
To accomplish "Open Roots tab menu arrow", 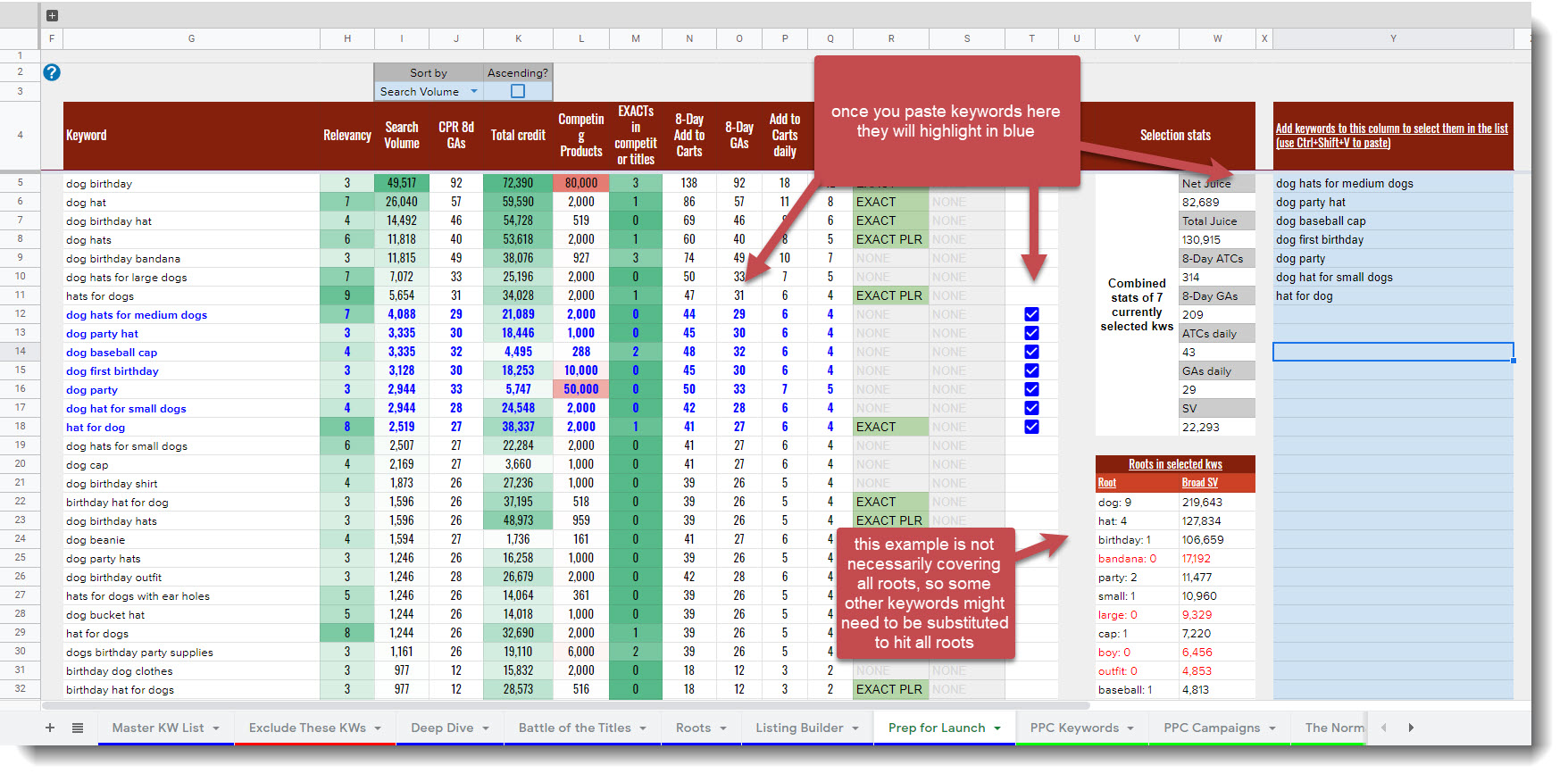I will pos(723,728).
